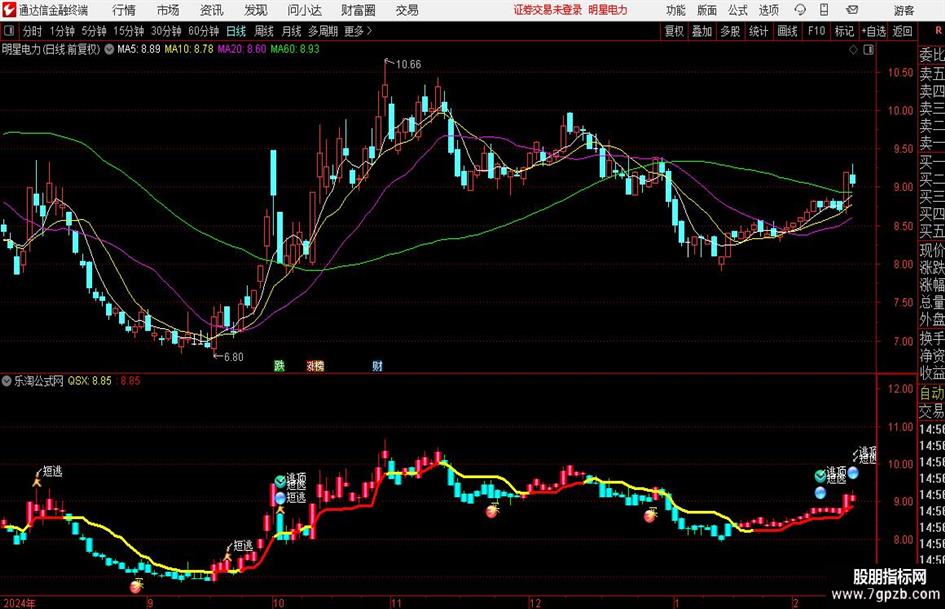Toggle the left sidebar panel icon
This screenshot has height=609, width=945.
[x=8, y=31]
